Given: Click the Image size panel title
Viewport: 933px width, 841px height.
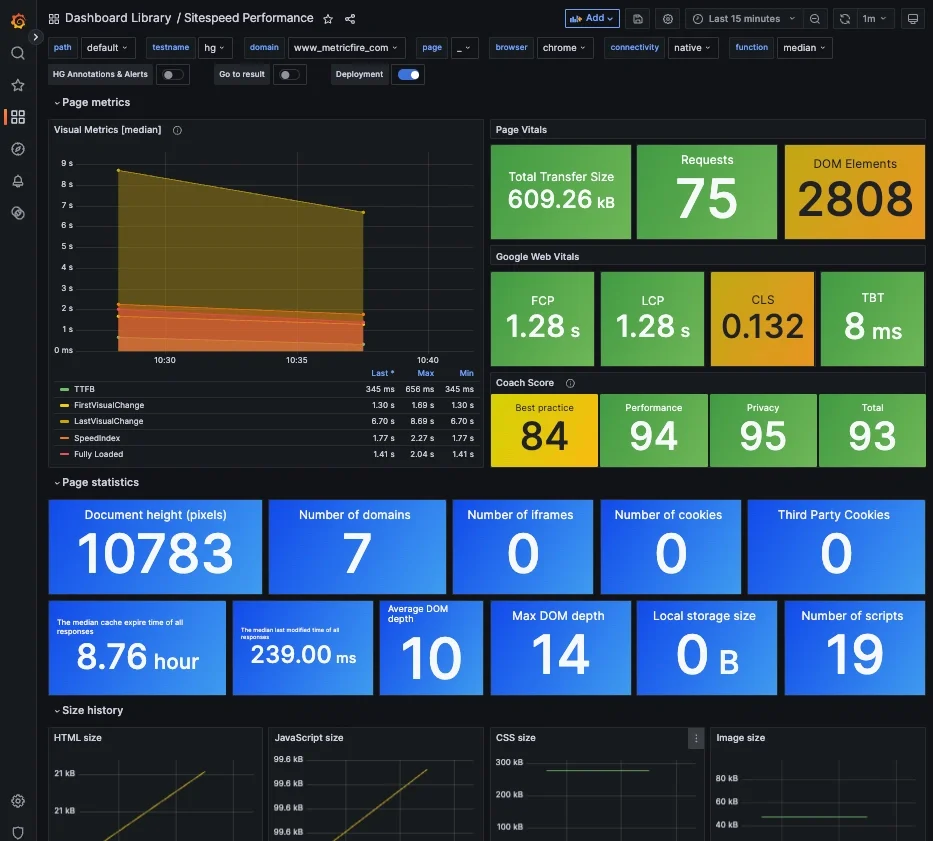Looking at the screenshot, I should pos(740,738).
